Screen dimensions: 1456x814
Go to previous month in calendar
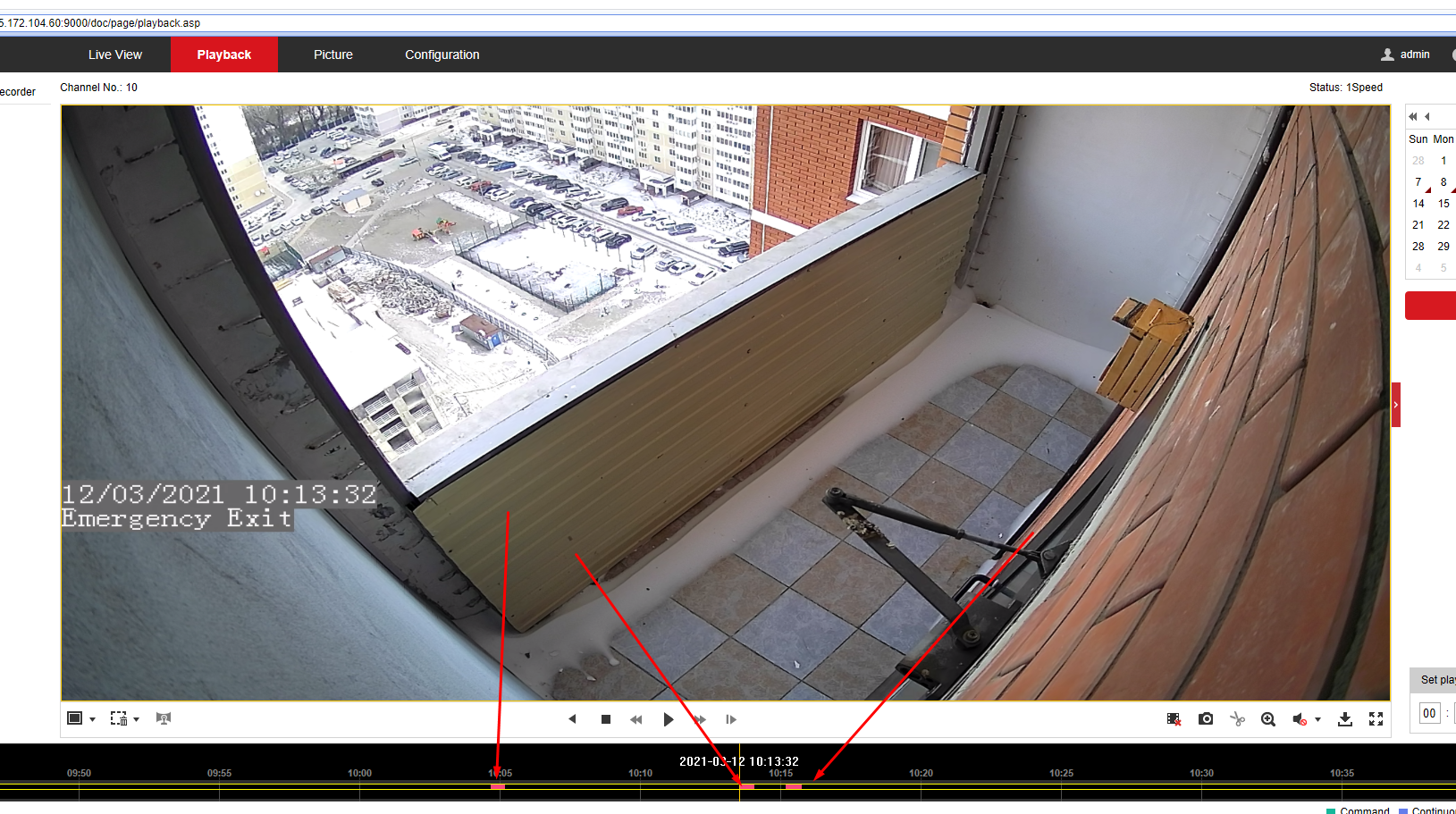coord(1427,116)
